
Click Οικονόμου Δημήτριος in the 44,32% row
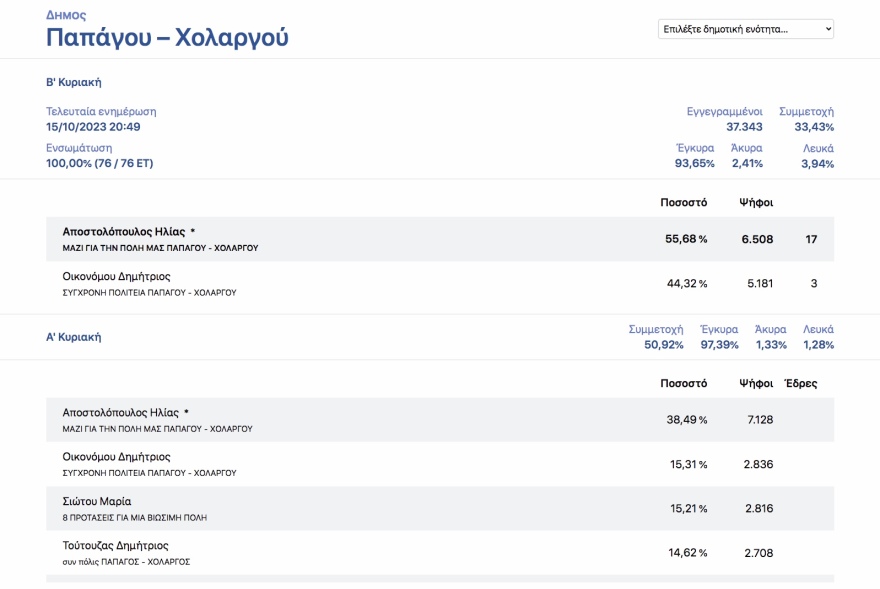(116, 276)
